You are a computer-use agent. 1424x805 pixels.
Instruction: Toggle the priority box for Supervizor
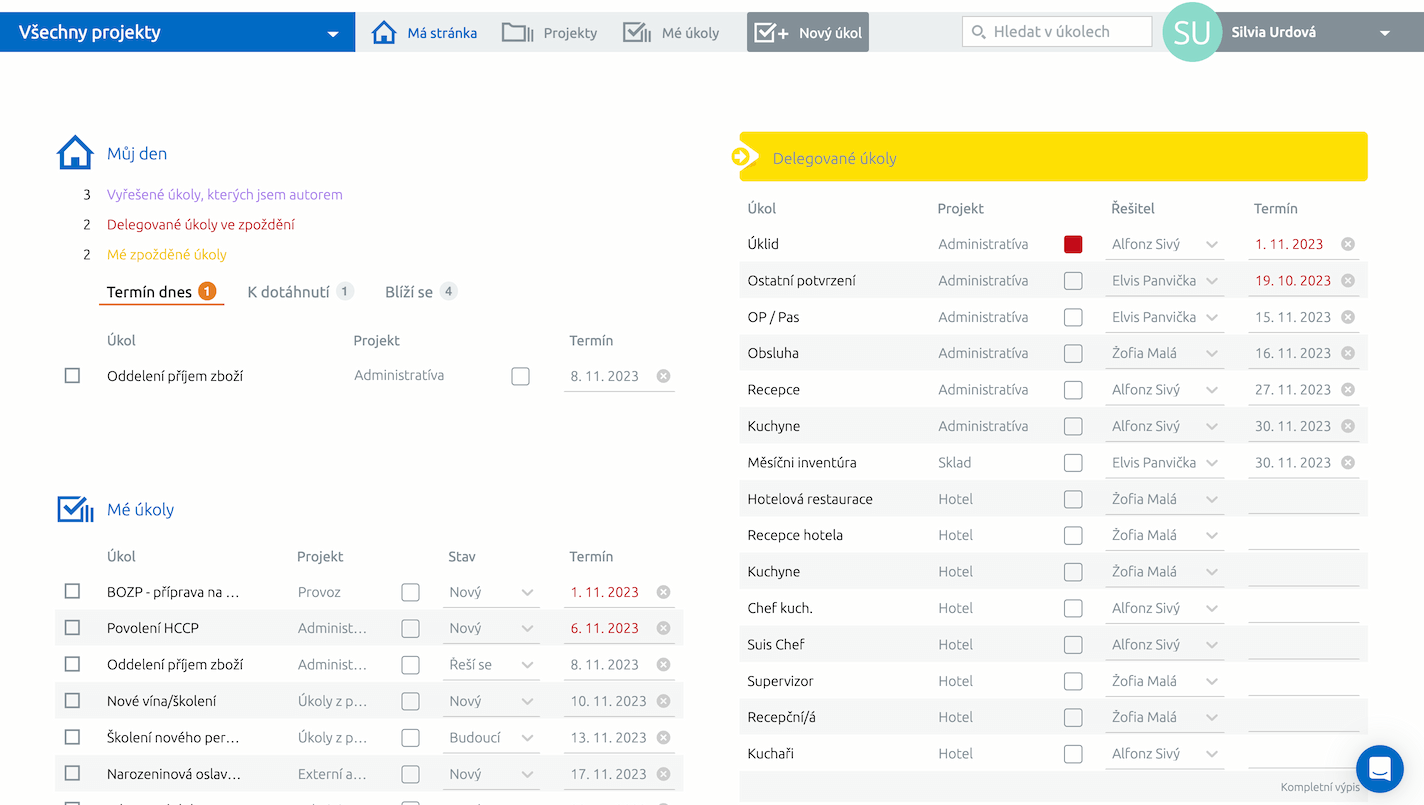1073,681
